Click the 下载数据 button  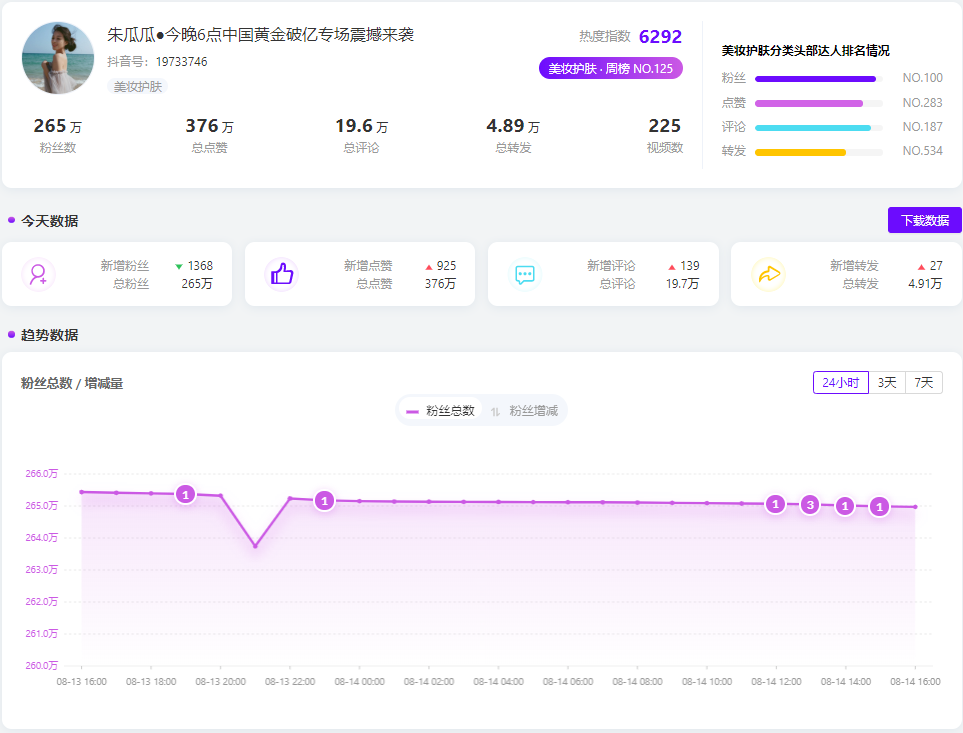924,220
